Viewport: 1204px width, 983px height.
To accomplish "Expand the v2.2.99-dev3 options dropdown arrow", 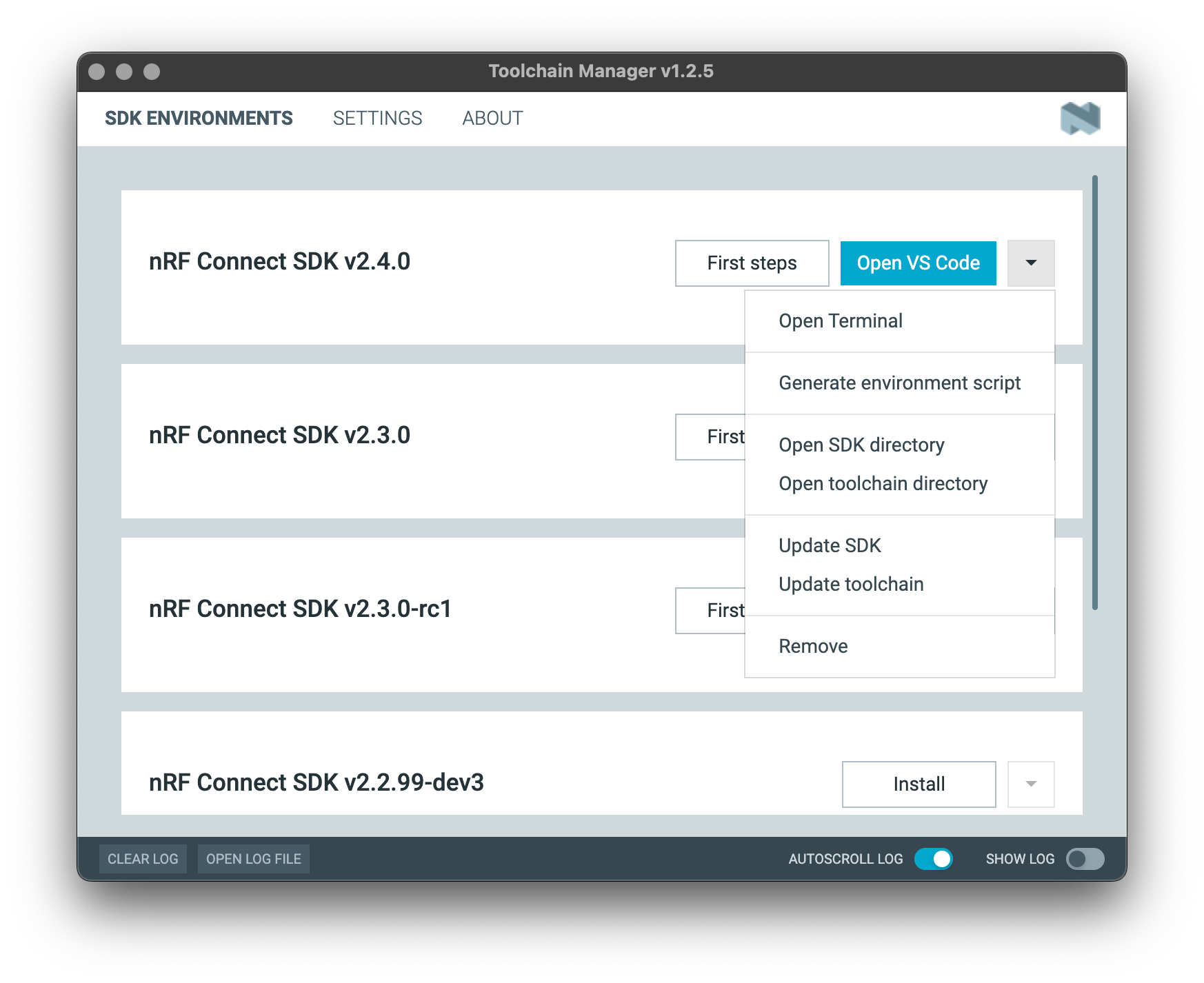I will 1031,784.
